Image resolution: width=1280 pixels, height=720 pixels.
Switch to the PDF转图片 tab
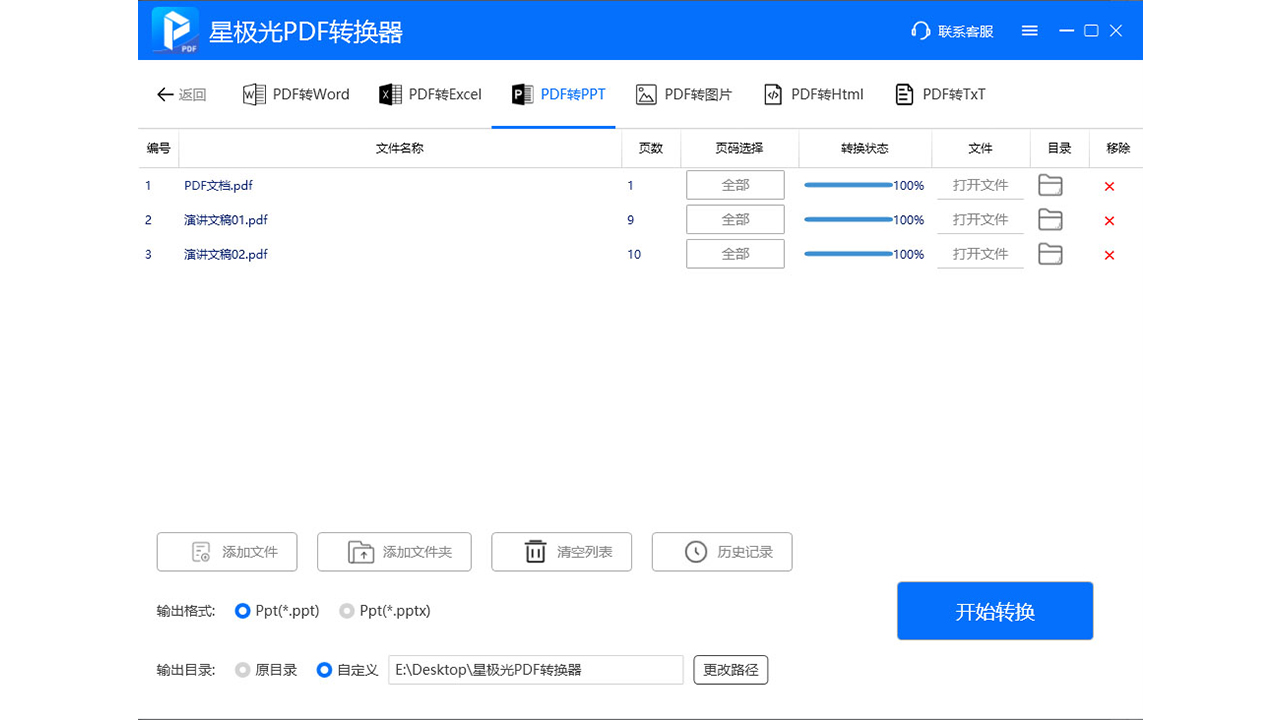[x=683, y=94]
